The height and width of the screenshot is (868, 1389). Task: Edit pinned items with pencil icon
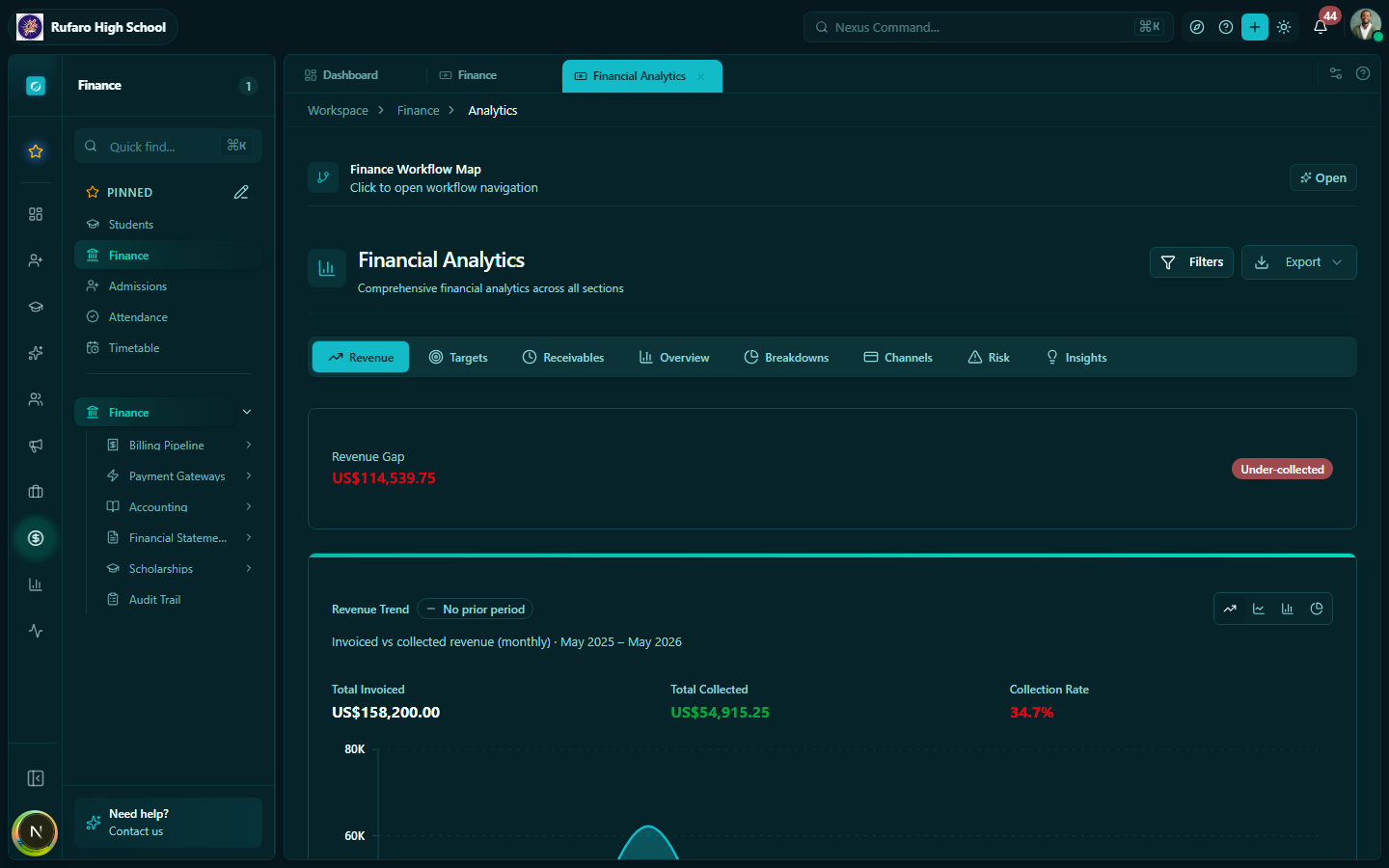point(241,192)
